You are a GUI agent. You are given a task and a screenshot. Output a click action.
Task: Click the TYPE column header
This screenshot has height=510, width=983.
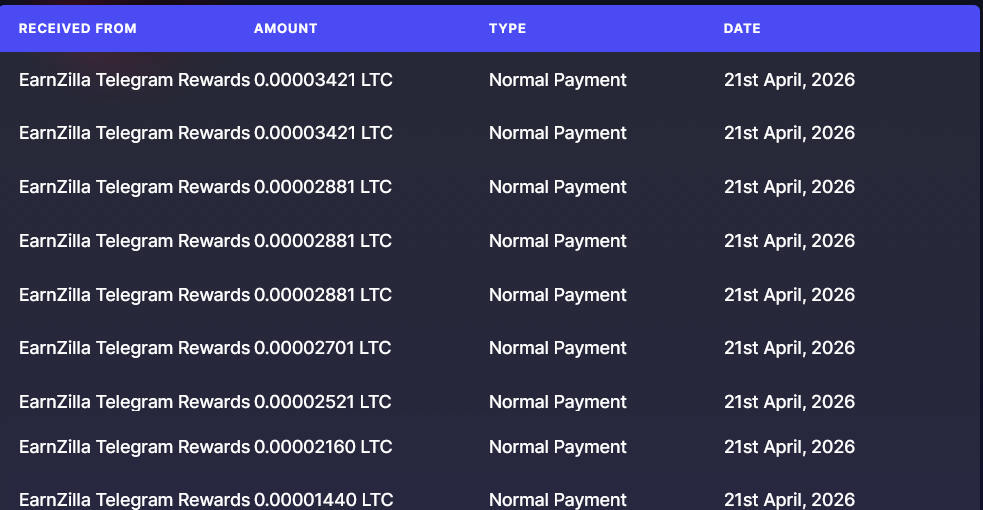pyautogui.click(x=507, y=28)
